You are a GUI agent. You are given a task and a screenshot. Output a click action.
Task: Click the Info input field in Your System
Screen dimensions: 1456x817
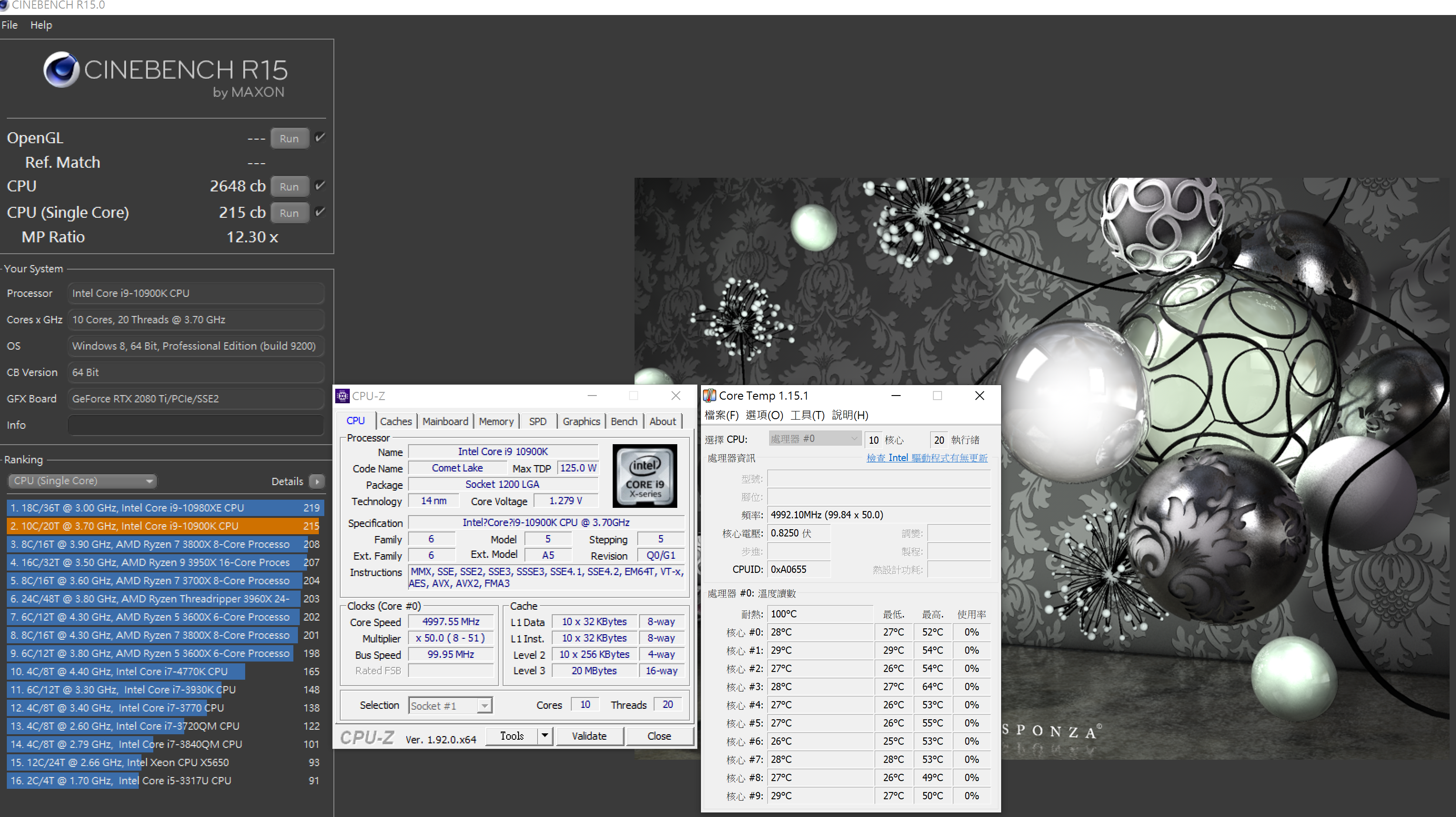(x=196, y=425)
